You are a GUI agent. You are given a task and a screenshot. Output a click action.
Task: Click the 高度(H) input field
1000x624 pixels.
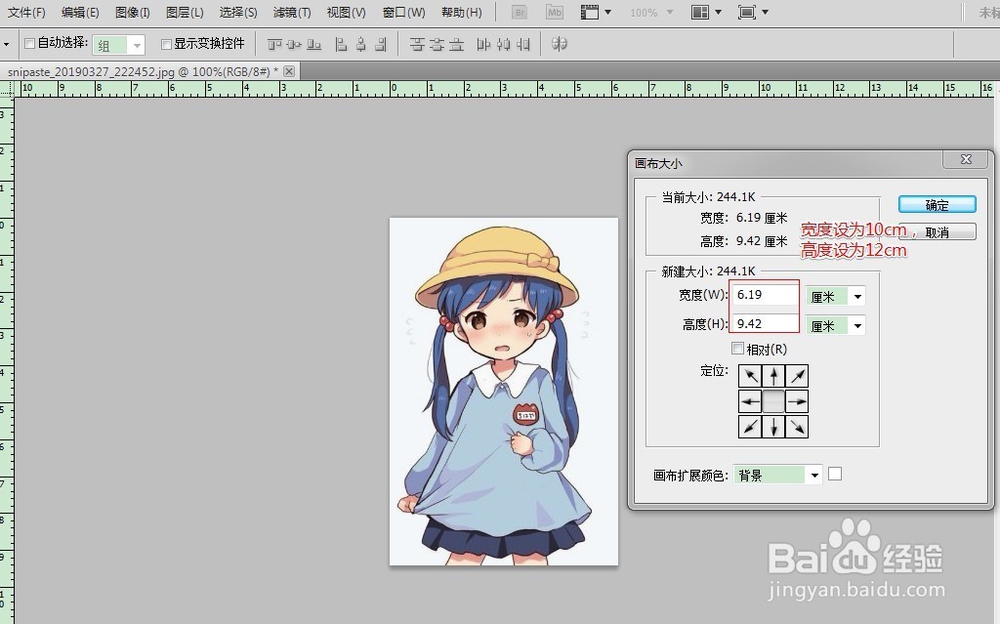click(765, 323)
